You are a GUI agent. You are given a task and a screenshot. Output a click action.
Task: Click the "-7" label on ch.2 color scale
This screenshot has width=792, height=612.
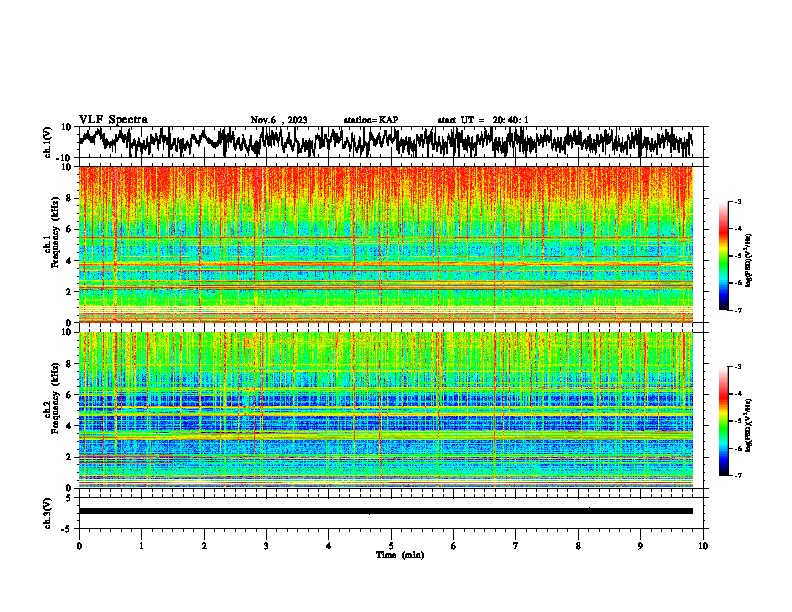tap(738, 476)
